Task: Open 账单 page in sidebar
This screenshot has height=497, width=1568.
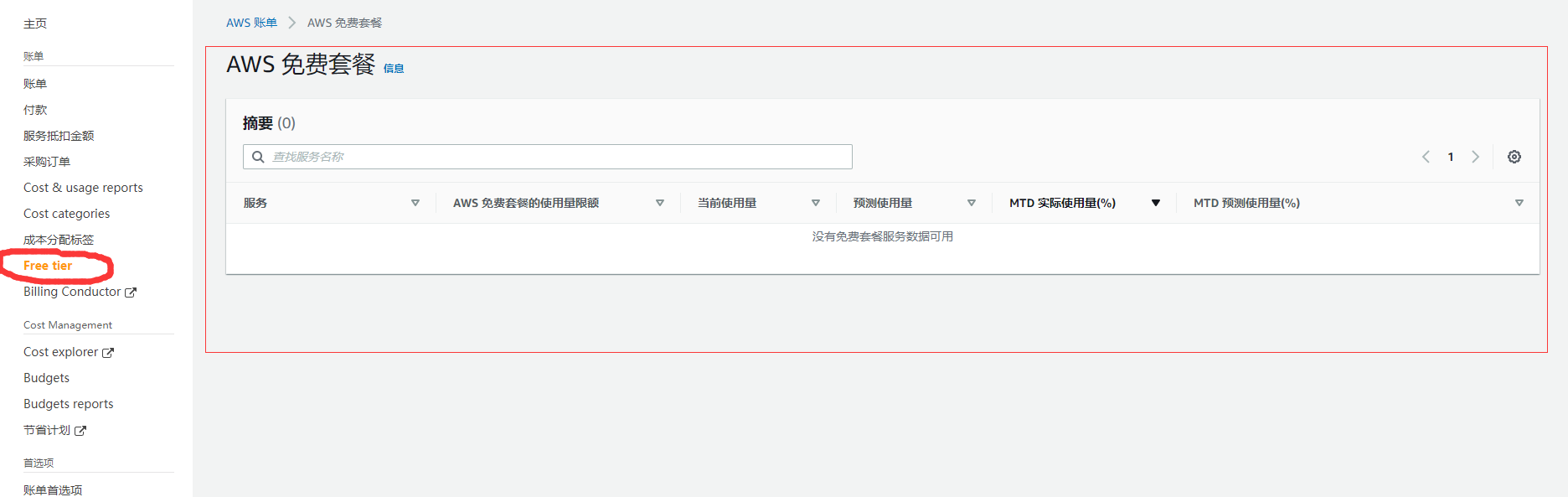Action: [35, 84]
